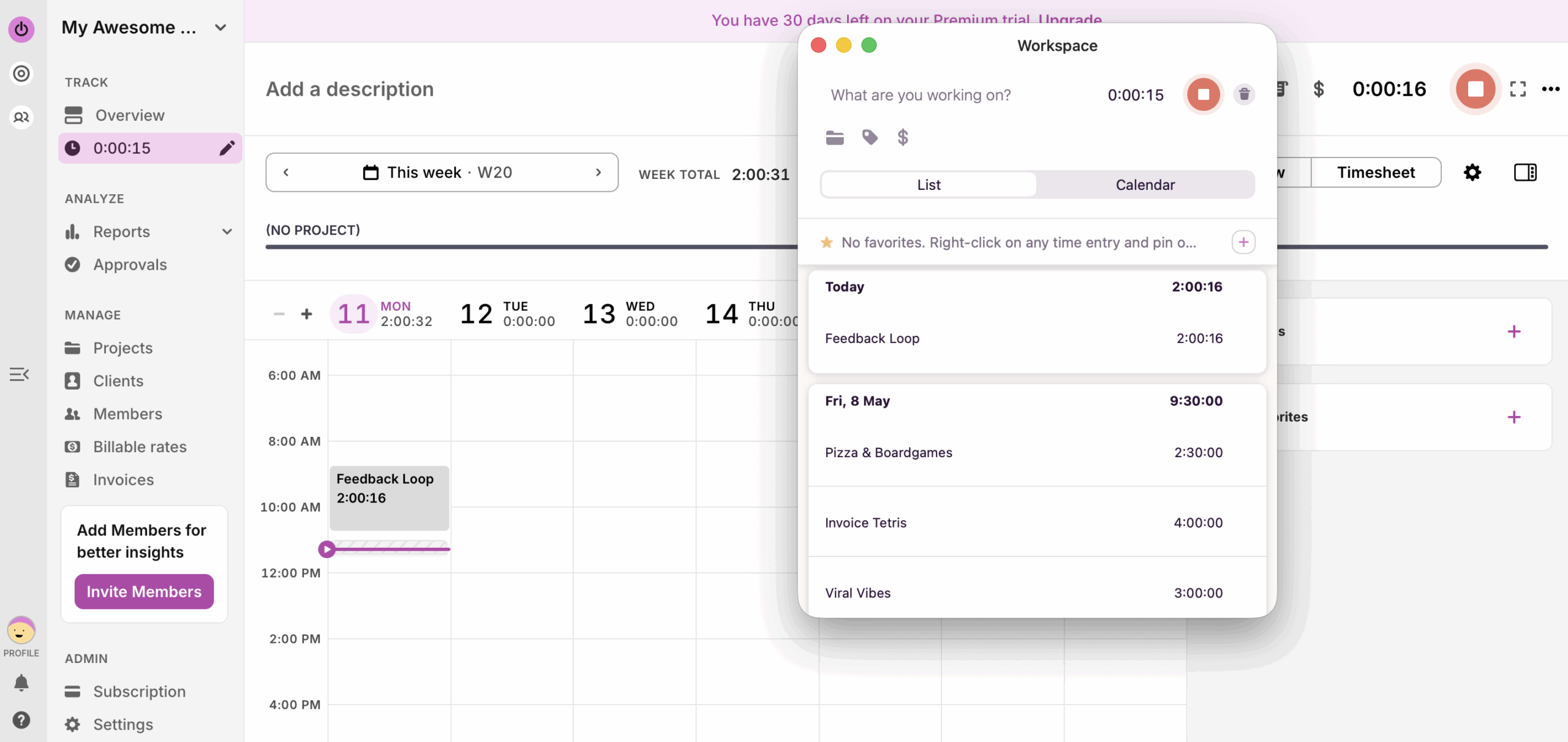
Task: Open Feedback Loop entry in Today list
Action: pyautogui.click(x=1037, y=338)
